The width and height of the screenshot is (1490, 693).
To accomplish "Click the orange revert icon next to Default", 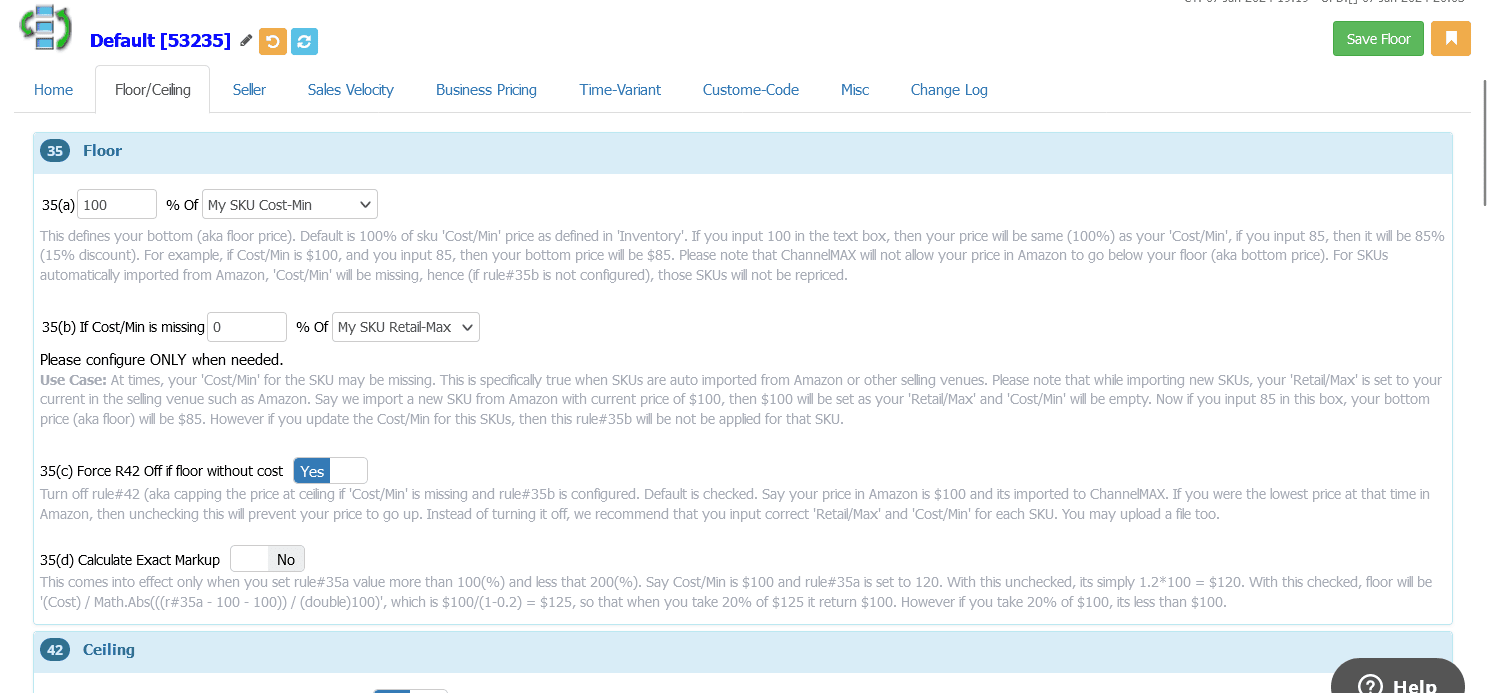I will tap(272, 41).
